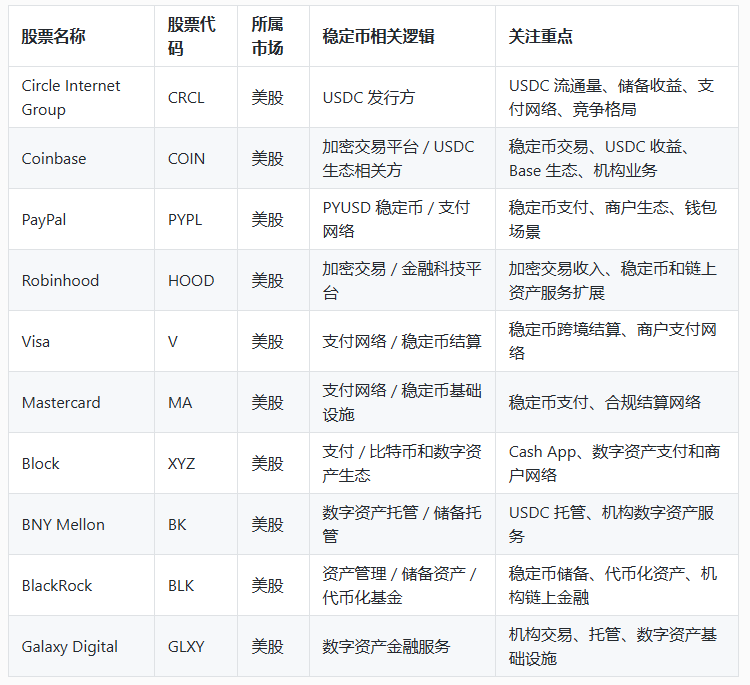
Task: Click the Visa name cell
Action: click(x=81, y=341)
